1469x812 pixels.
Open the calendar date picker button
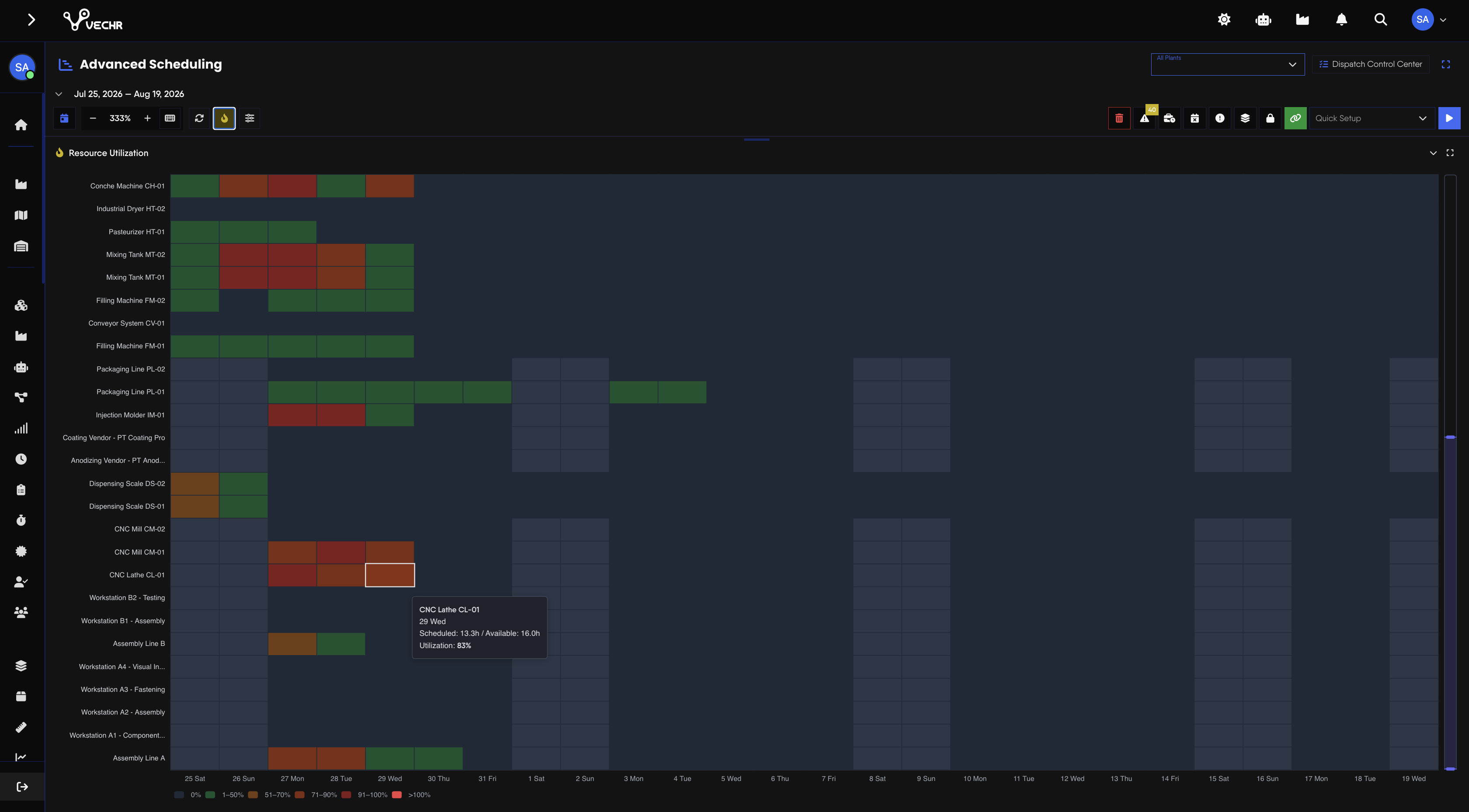pyautogui.click(x=64, y=118)
